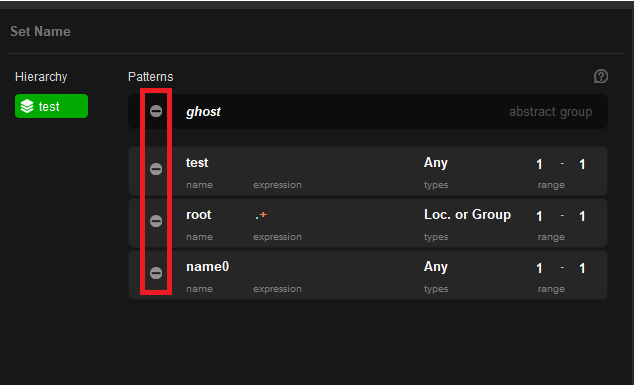Open types dropdown for test pattern

click(435, 163)
